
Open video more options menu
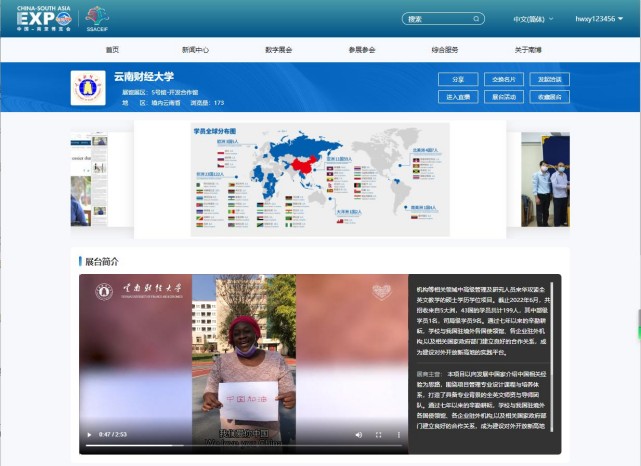click(396, 435)
